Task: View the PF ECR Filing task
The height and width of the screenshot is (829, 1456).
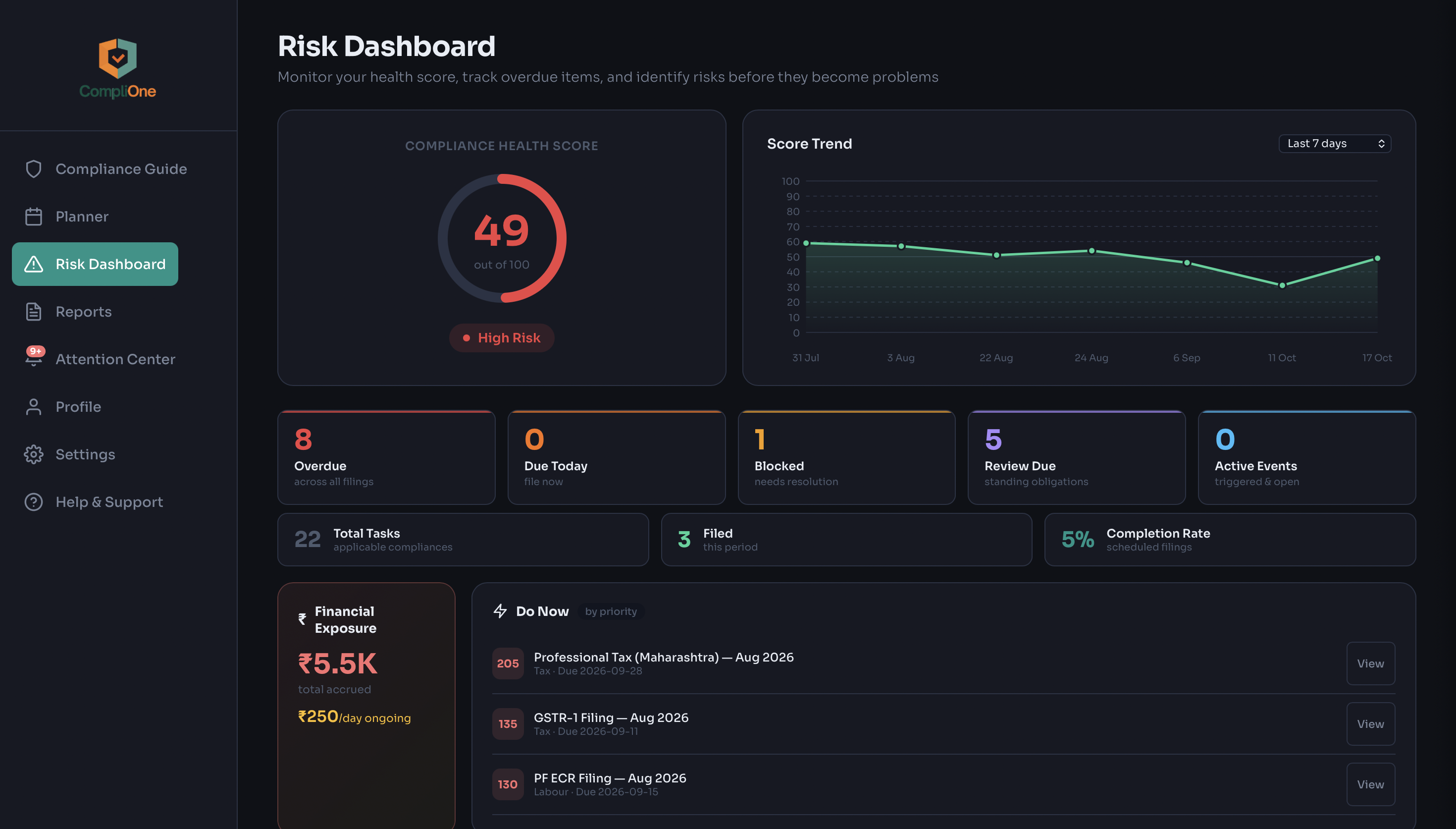Action: [1370, 784]
